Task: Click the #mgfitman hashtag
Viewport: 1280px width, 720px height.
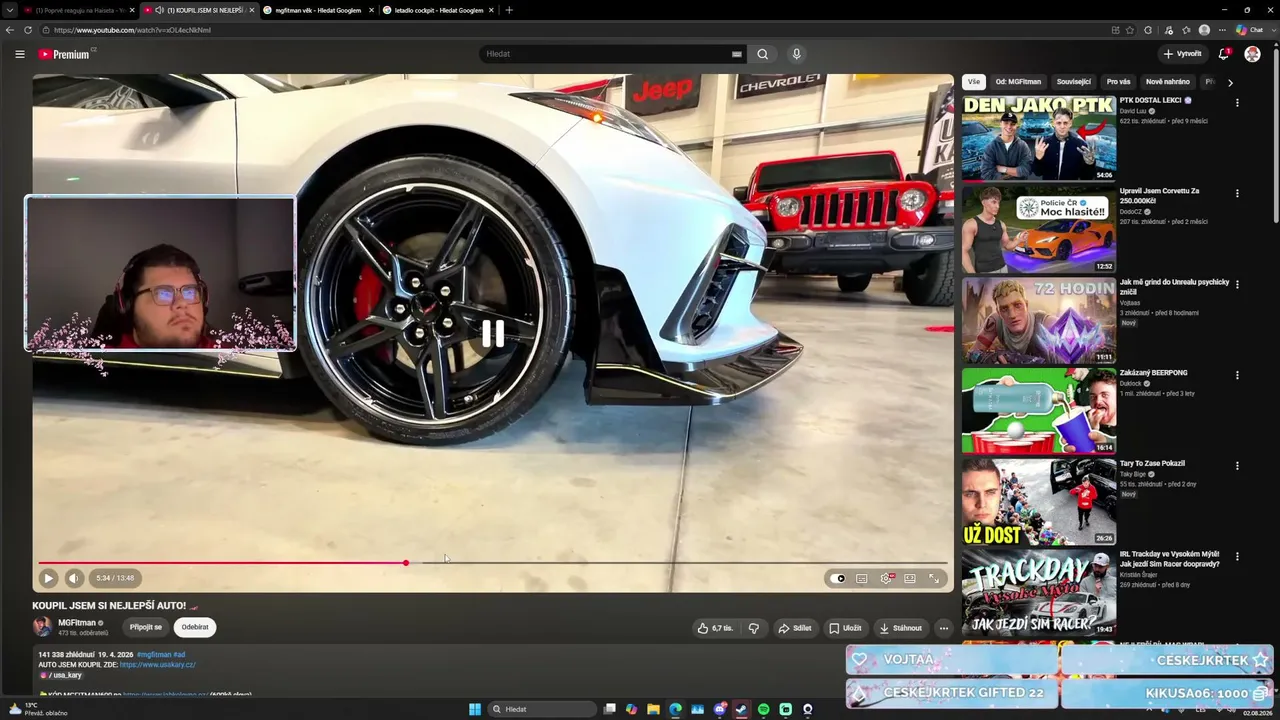Action: pos(154,654)
